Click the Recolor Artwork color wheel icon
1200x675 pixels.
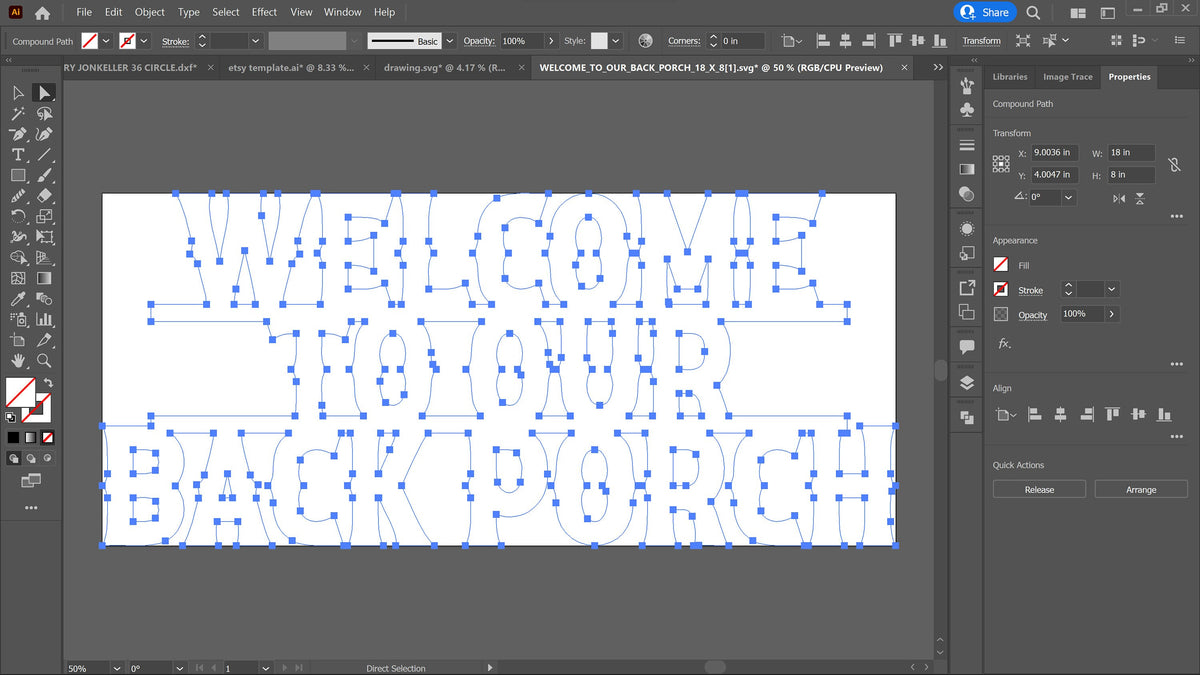[645, 41]
